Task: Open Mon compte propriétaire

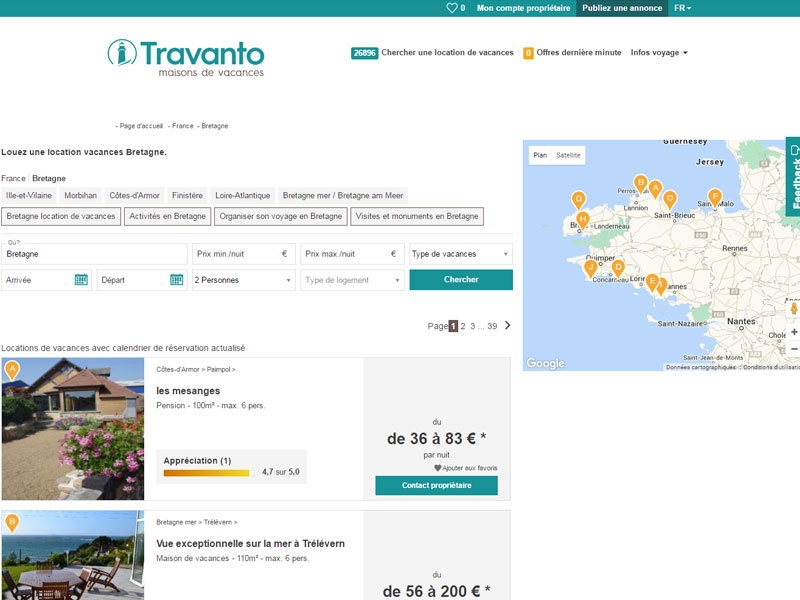Action: (523, 8)
